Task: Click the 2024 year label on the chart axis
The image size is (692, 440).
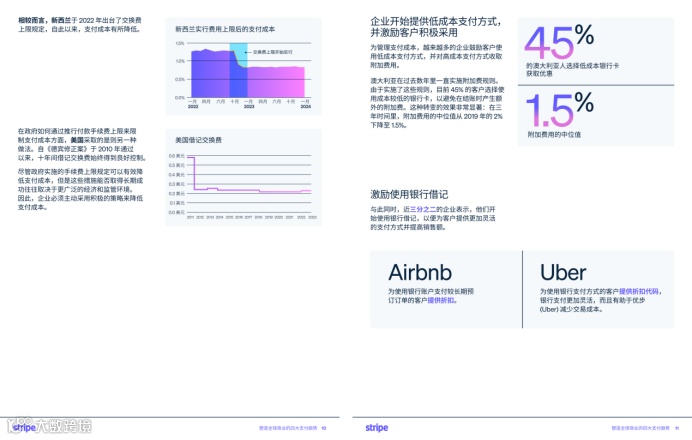Action: pos(305,106)
